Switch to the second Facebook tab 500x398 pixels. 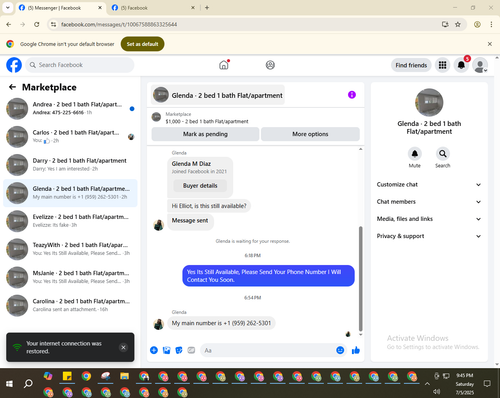click(152, 8)
